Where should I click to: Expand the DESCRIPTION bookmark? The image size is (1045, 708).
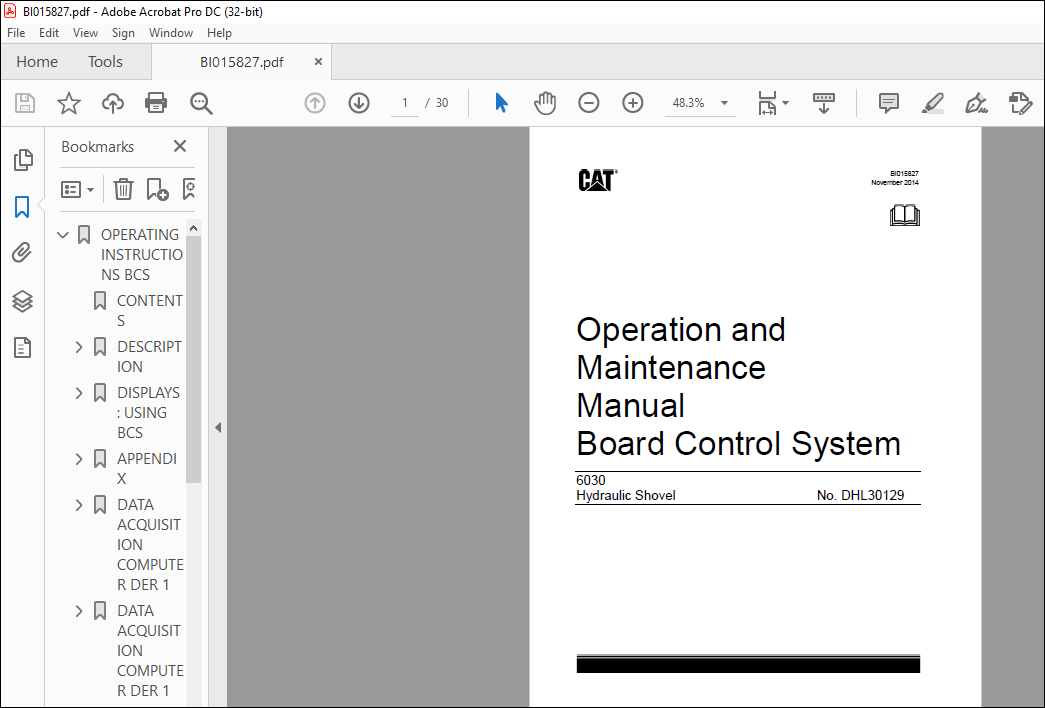click(x=79, y=347)
